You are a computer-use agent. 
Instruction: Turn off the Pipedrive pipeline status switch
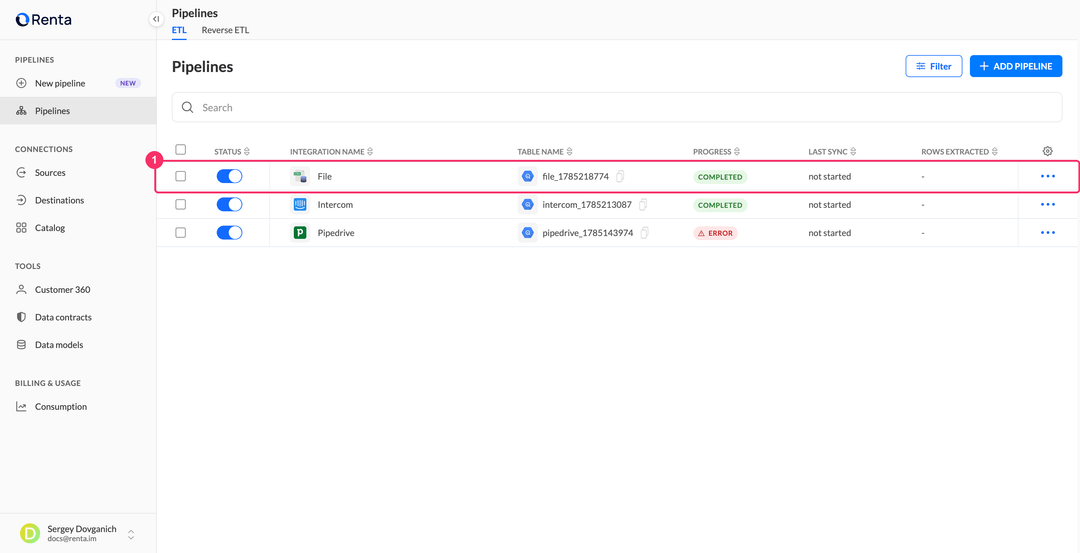pyautogui.click(x=229, y=233)
